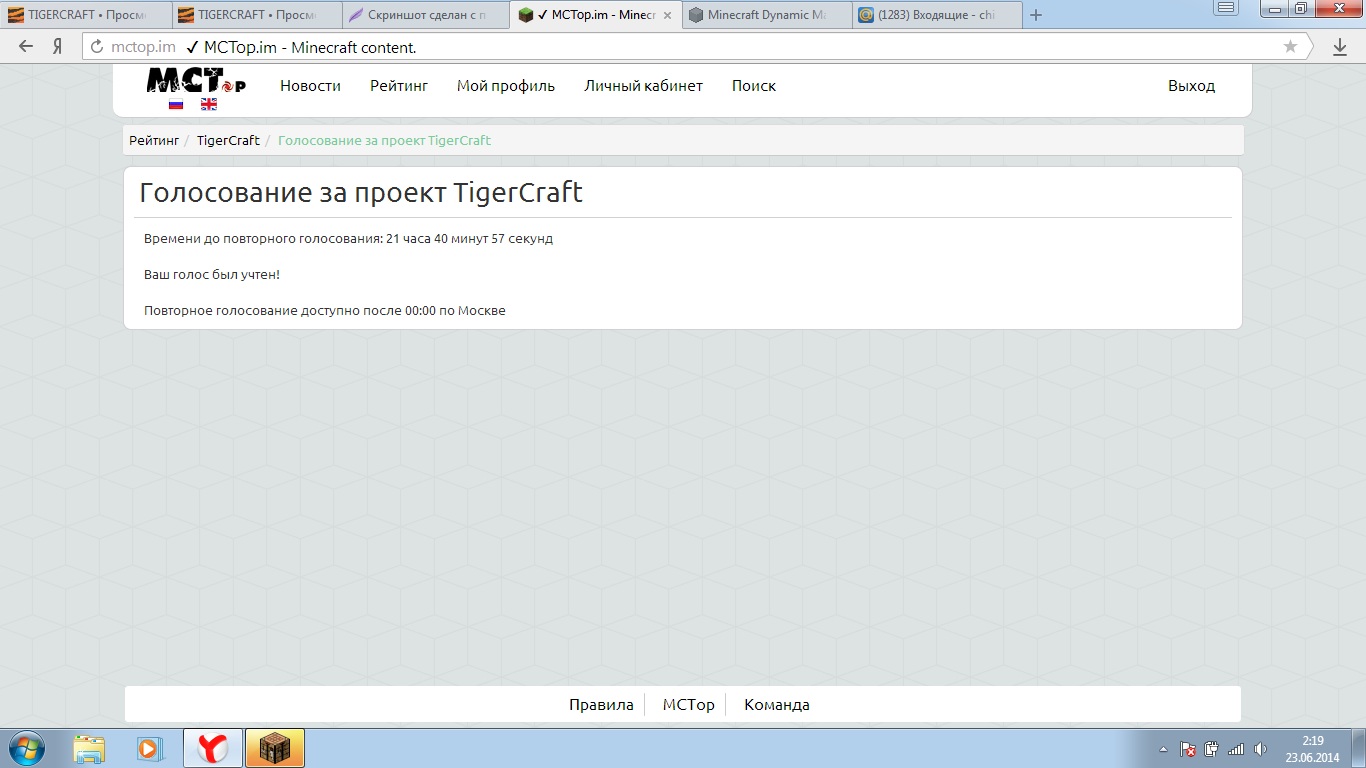This screenshot has height=768, width=1366.
Task: Open the volume speaker tray icon
Action: (1261, 749)
